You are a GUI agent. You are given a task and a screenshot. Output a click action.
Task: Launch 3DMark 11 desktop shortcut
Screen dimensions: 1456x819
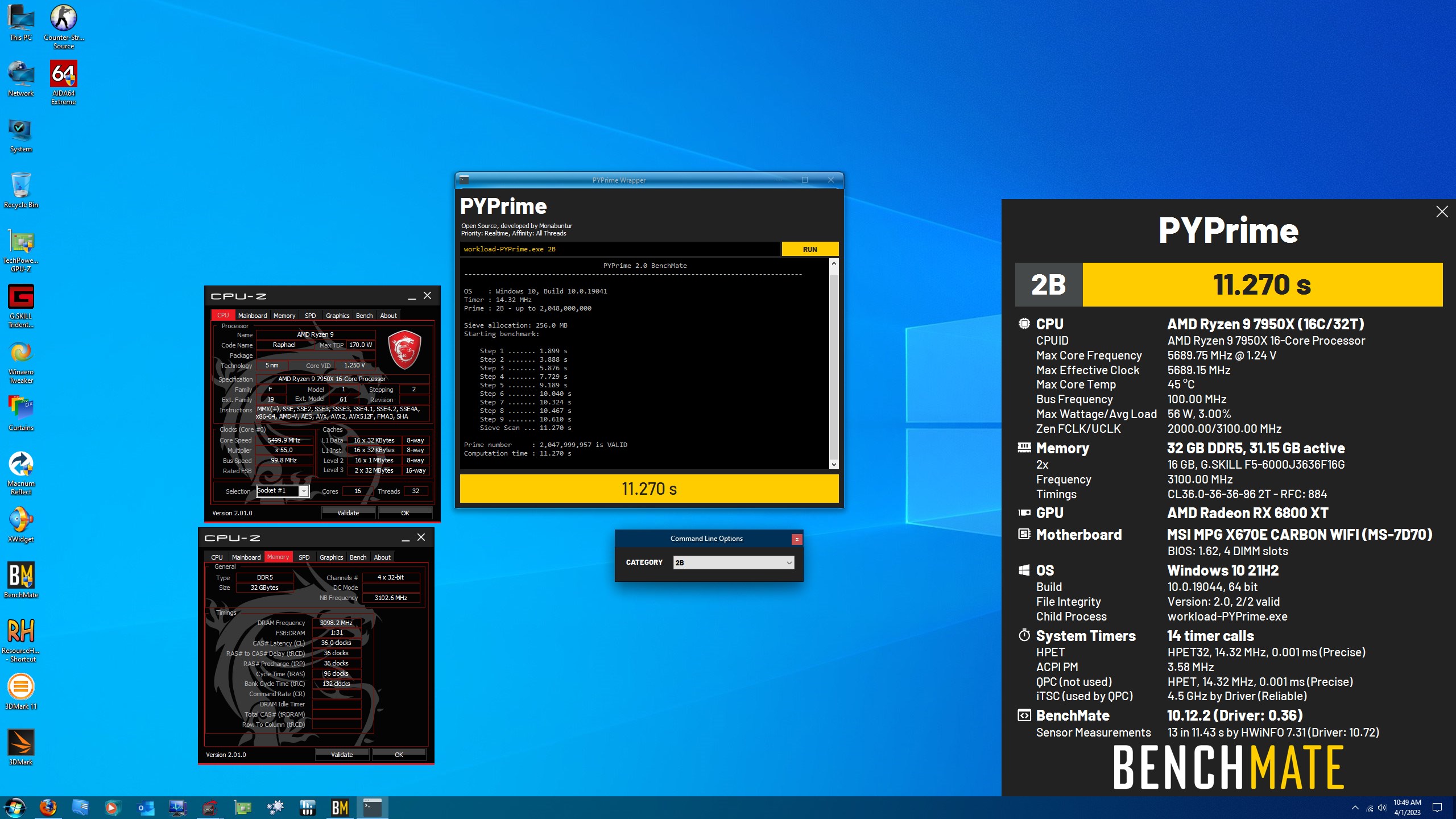pos(21,692)
